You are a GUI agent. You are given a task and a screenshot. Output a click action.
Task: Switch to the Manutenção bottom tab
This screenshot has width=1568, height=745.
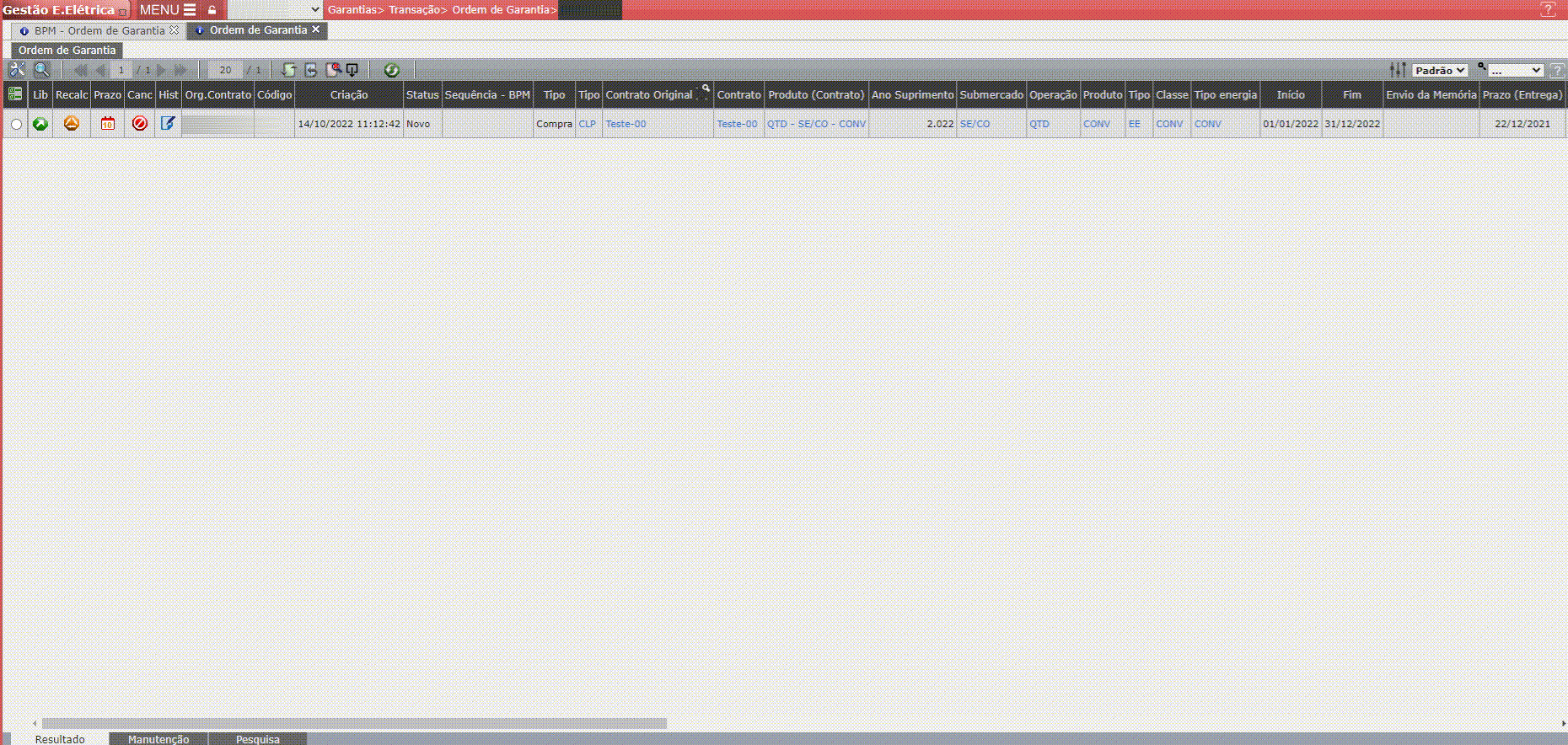click(x=158, y=739)
